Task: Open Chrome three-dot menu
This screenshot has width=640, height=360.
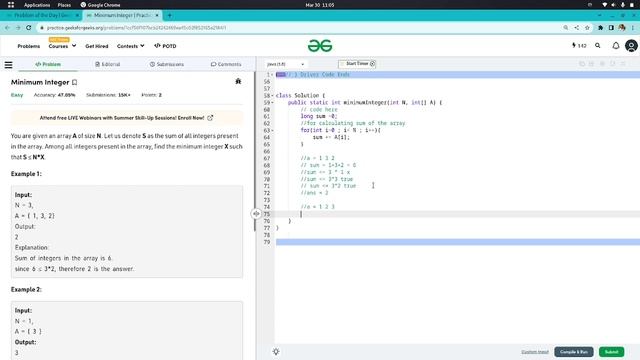Action: (633, 28)
